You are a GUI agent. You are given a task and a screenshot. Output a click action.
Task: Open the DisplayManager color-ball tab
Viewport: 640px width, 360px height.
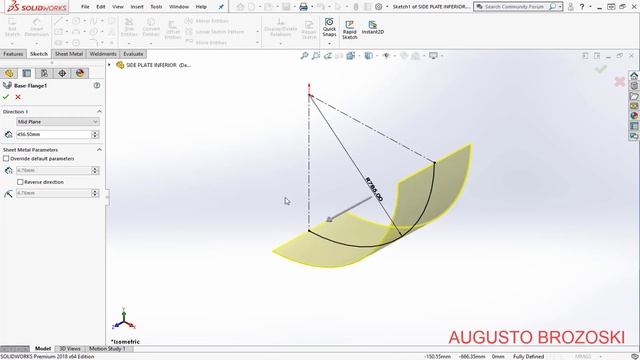80,73
